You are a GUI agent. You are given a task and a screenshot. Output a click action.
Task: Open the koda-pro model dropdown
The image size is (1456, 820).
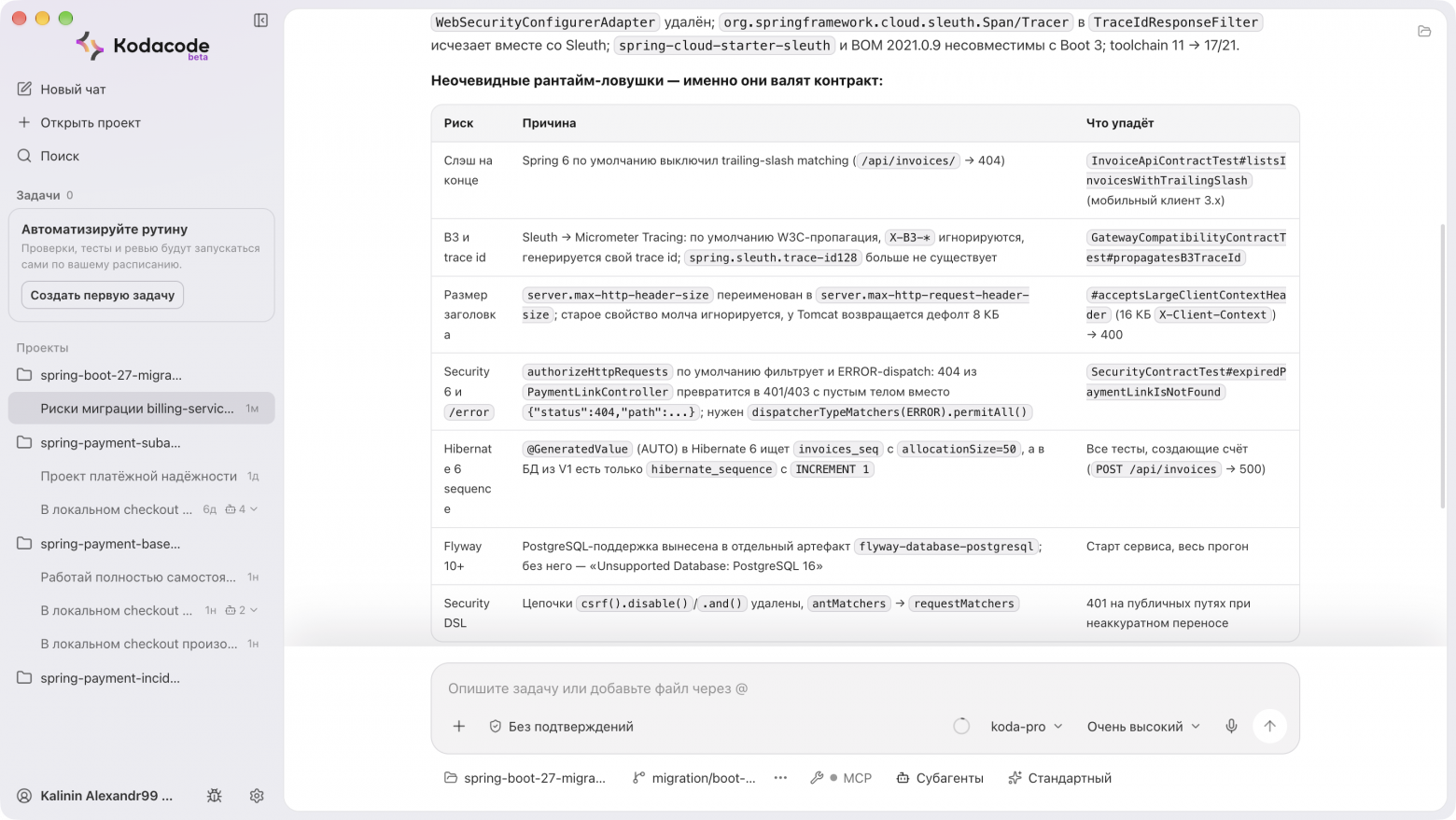click(x=1026, y=727)
